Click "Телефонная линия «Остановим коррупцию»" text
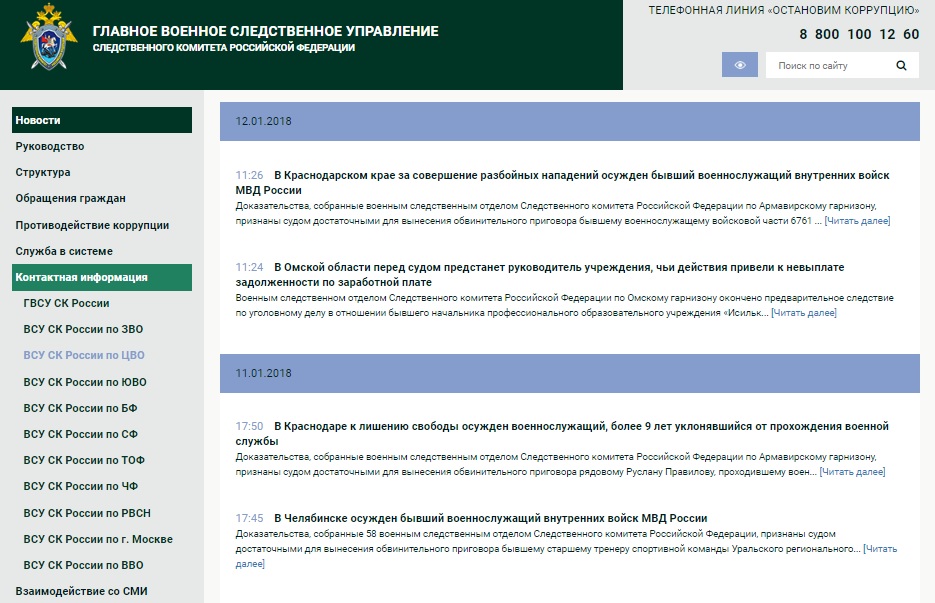The image size is (935, 603). 784,10
